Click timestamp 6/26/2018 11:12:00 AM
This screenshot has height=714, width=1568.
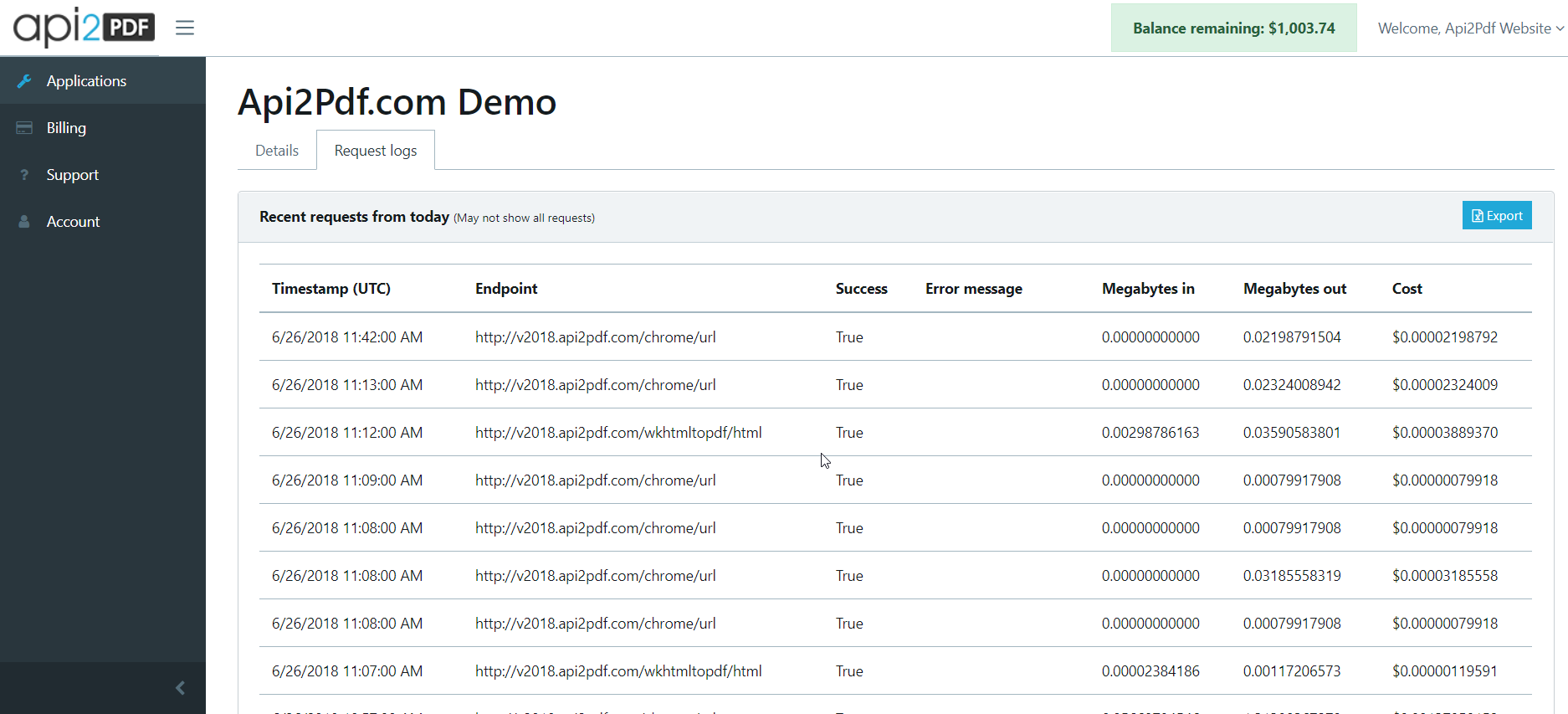click(347, 433)
